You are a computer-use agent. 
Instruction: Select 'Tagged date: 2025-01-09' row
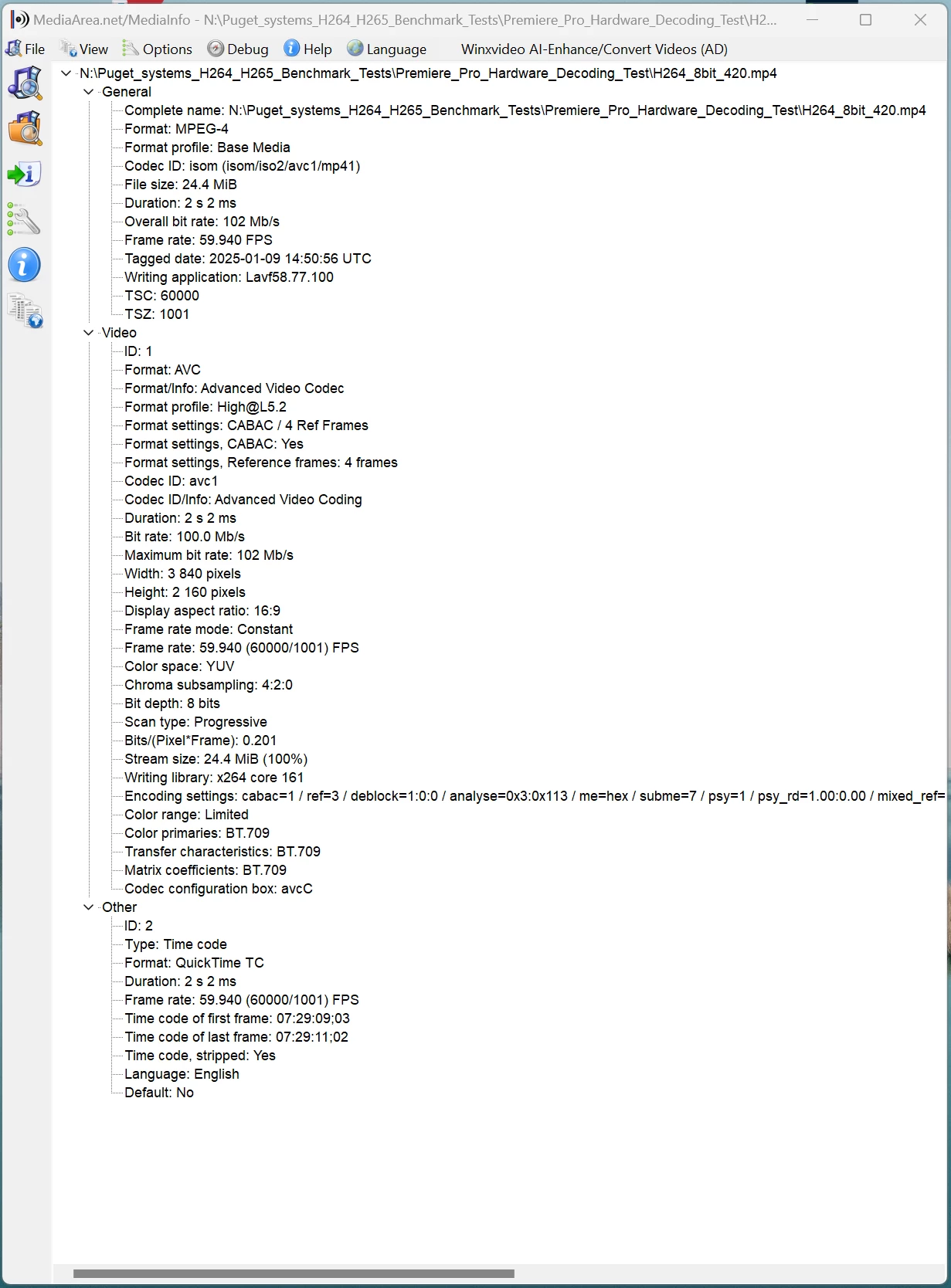click(248, 259)
